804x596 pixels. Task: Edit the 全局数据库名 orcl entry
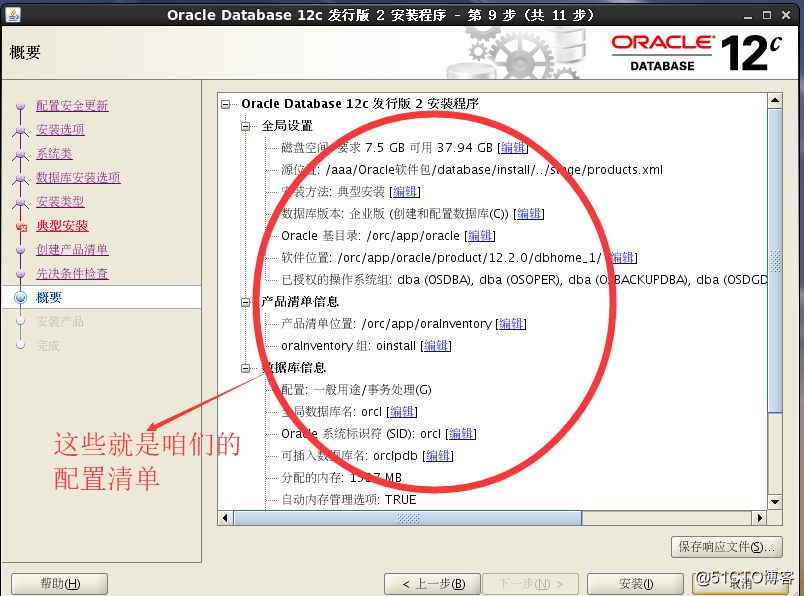[402, 412]
